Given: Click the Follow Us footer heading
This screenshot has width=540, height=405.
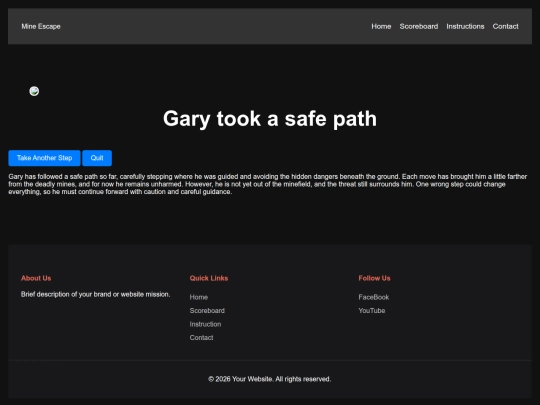Looking at the screenshot, I should pos(374,278).
